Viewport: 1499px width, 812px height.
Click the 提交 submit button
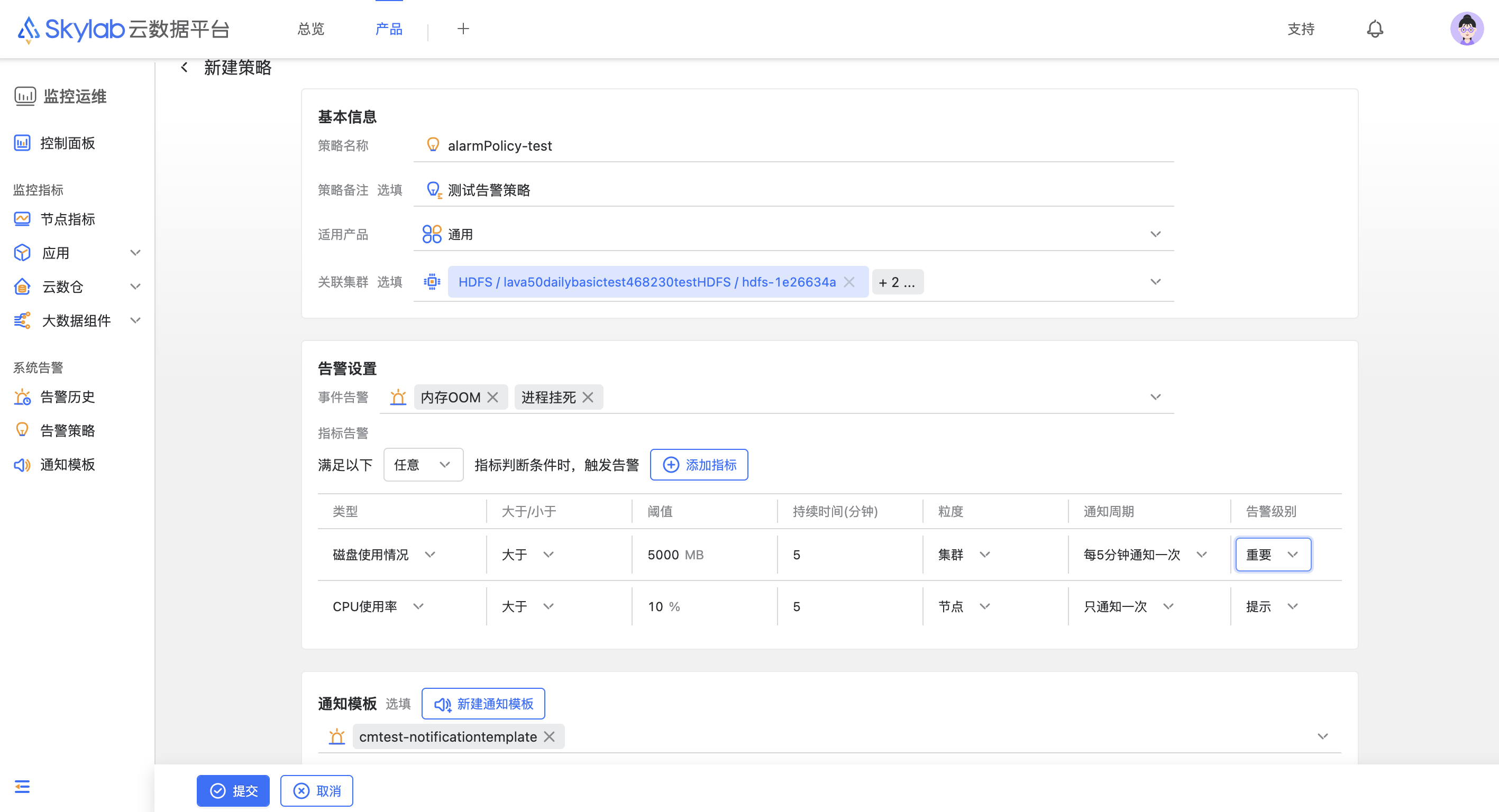233,790
